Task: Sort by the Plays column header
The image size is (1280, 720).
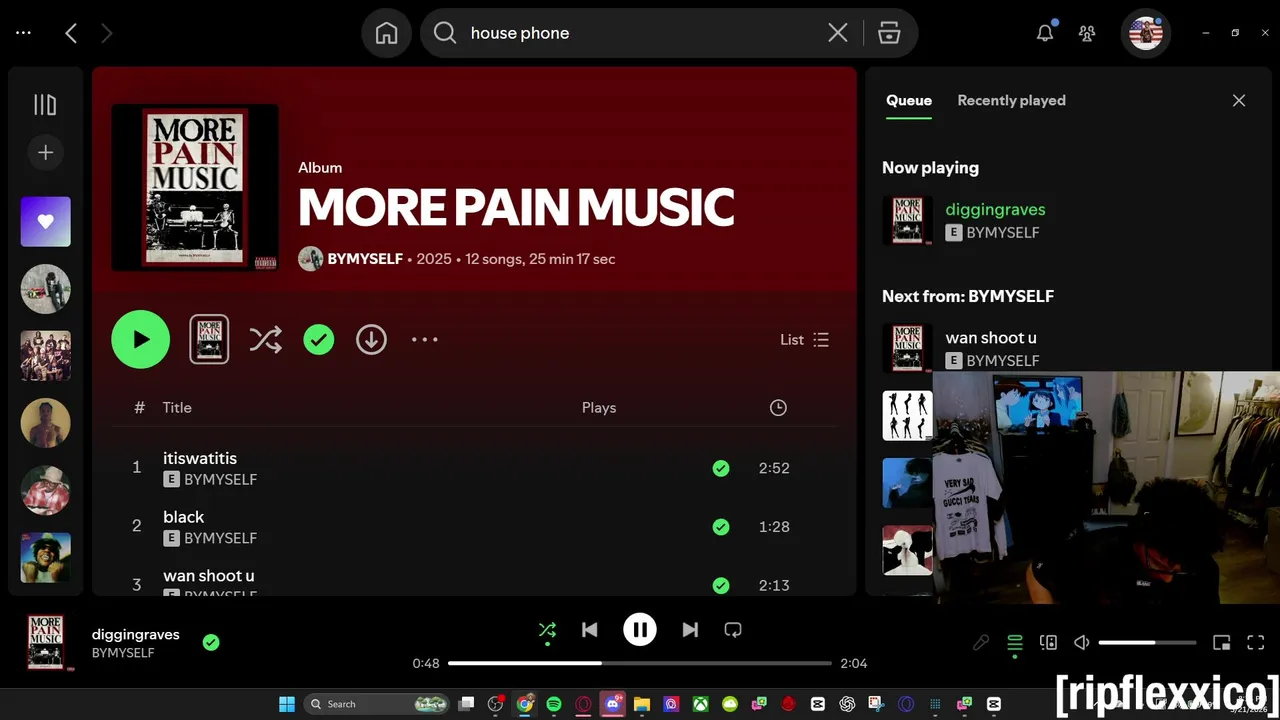Action: [599, 408]
